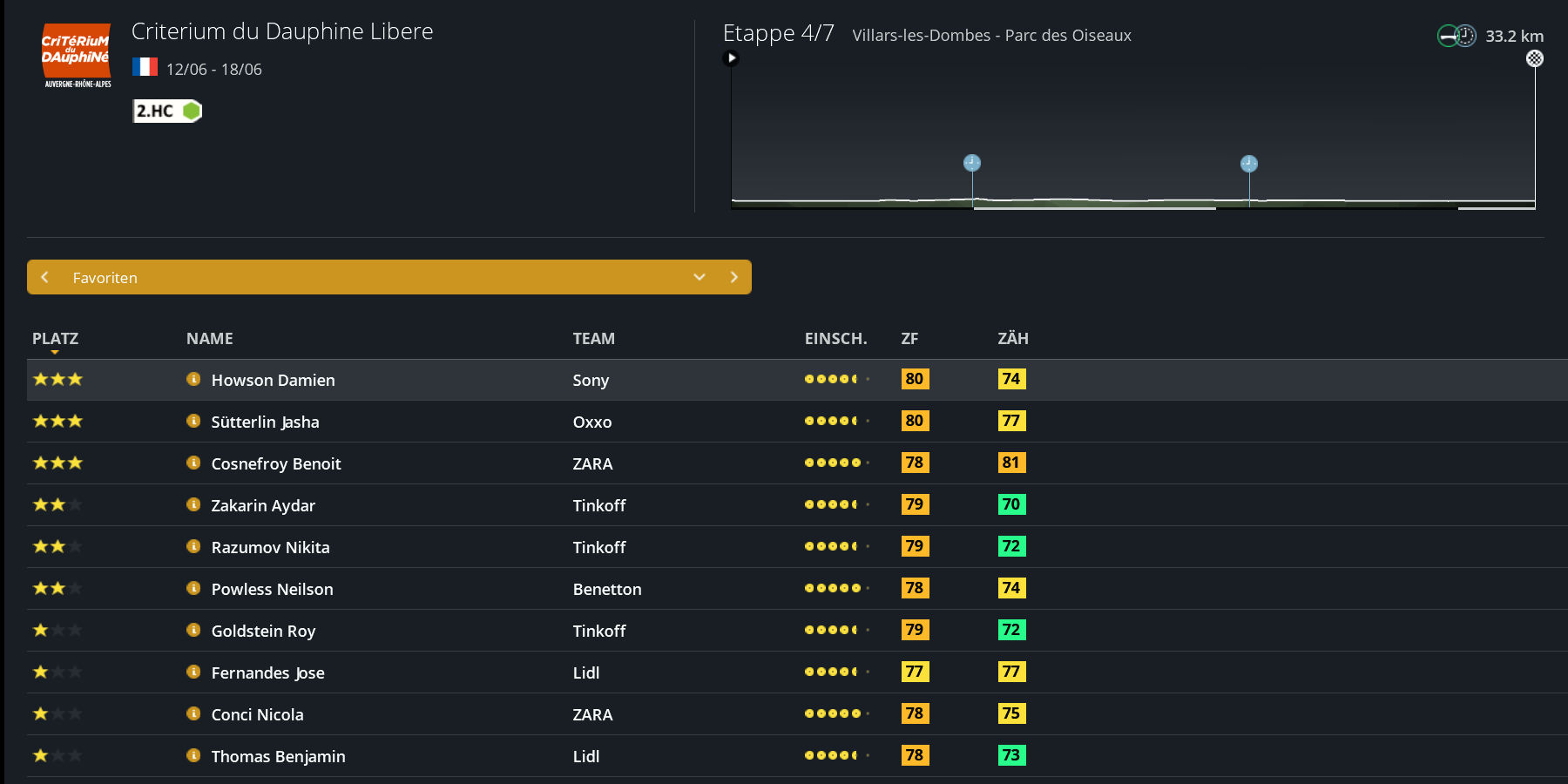Click the 2.HC race category badge
The height and width of the screenshot is (784, 1568).
pyautogui.click(x=166, y=111)
